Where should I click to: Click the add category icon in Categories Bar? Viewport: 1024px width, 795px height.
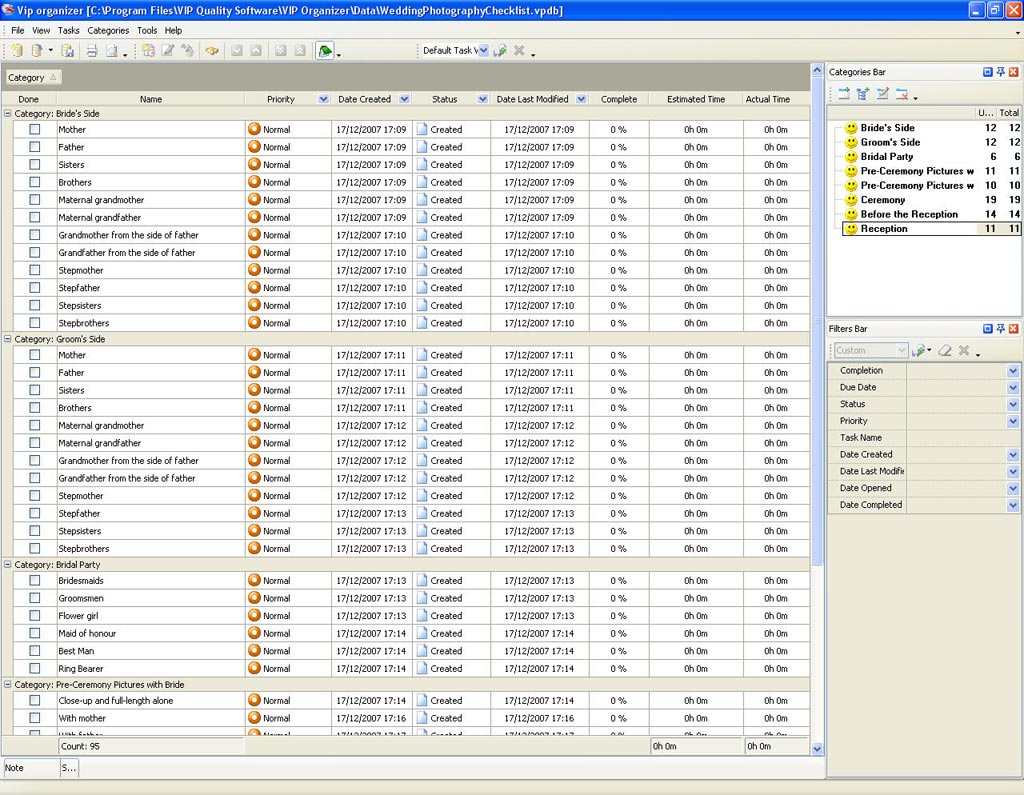pyautogui.click(x=843, y=94)
